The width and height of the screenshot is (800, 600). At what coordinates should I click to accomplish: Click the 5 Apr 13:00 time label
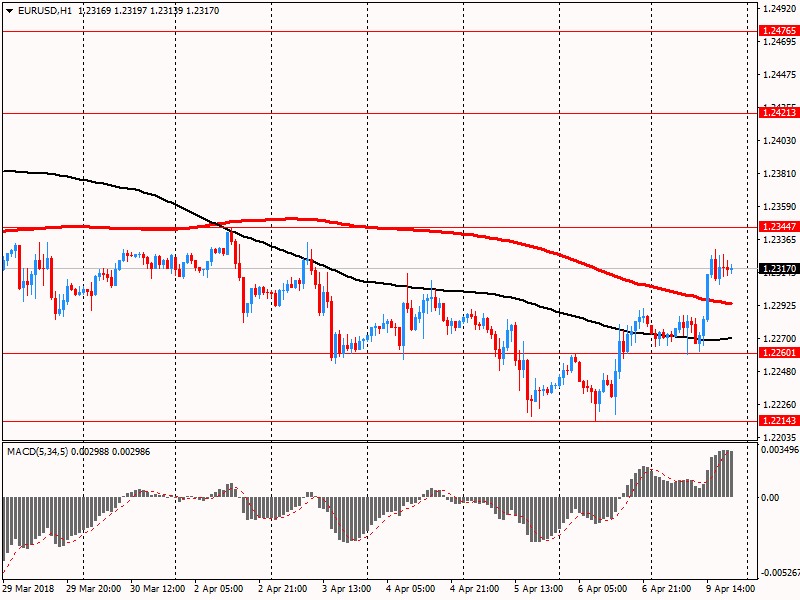(x=539, y=589)
